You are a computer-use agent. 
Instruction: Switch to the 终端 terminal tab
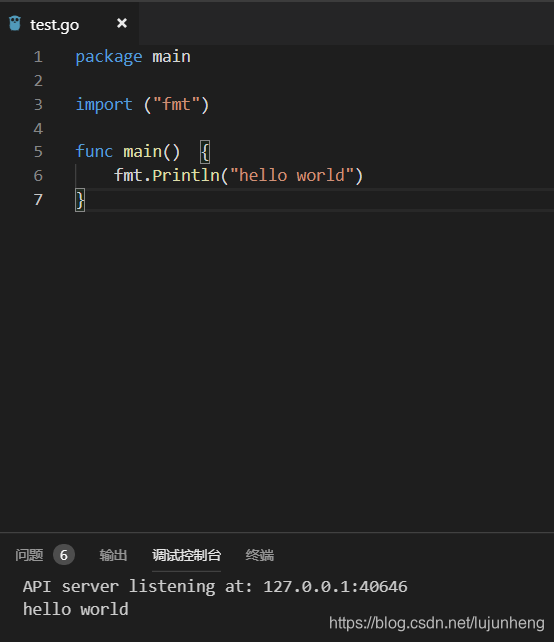point(260,555)
